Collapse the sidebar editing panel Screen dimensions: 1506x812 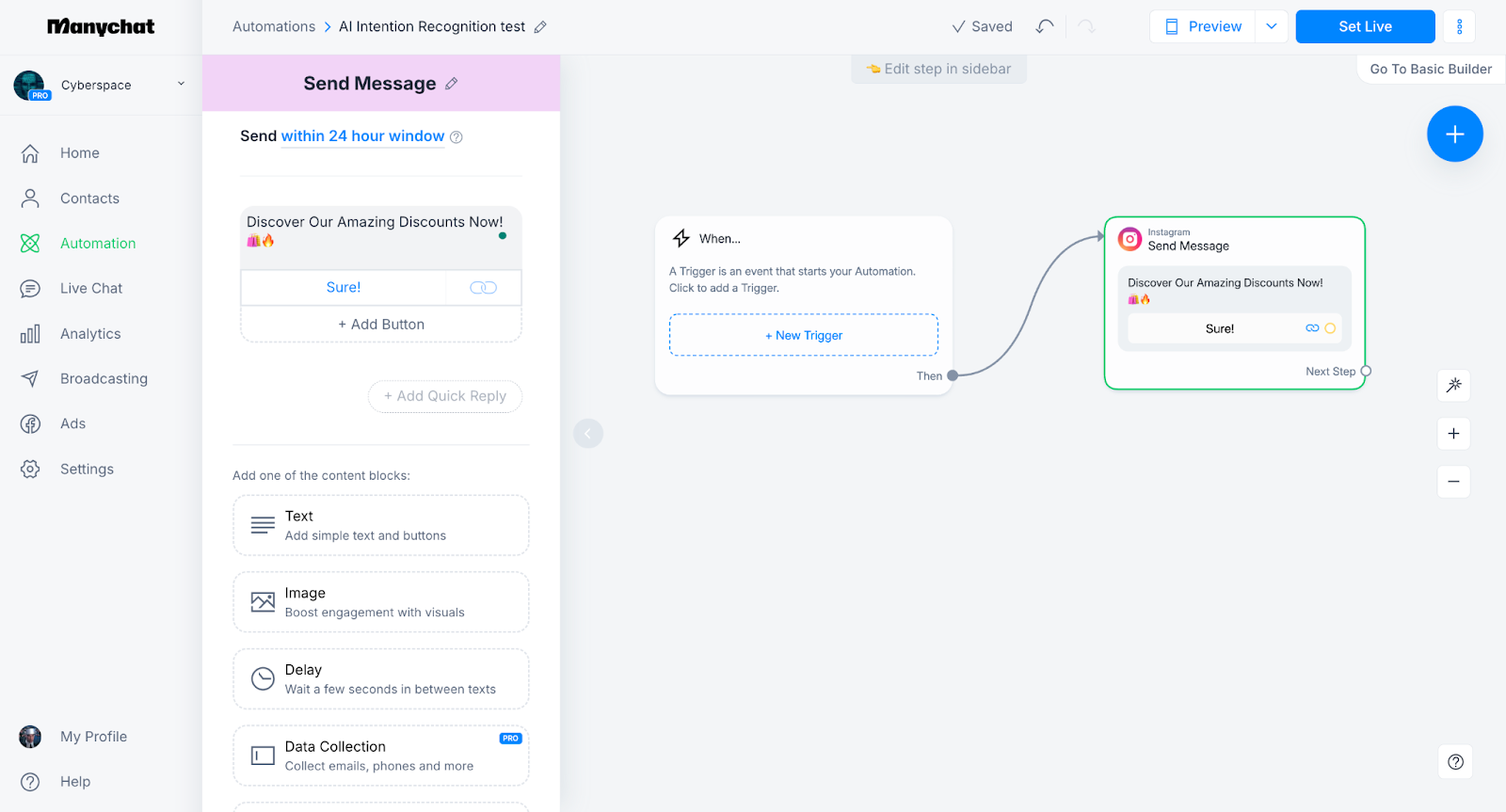click(x=588, y=434)
